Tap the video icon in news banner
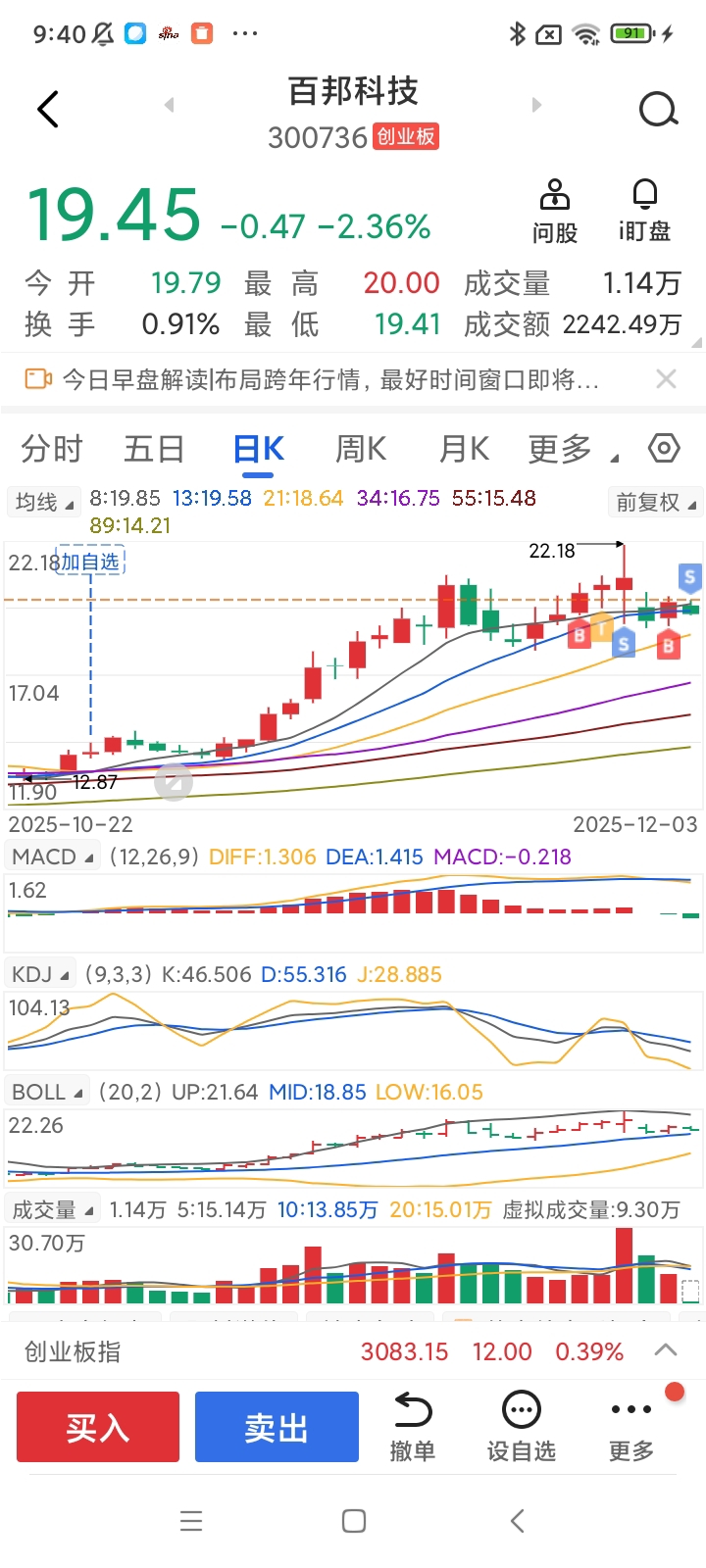Screen dimensions: 706x1568 point(37,378)
